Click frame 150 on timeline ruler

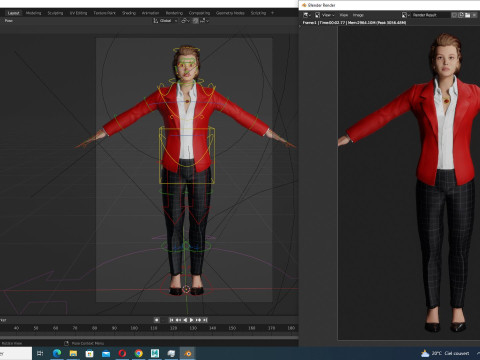pyautogui.click(x=232, y=328)
